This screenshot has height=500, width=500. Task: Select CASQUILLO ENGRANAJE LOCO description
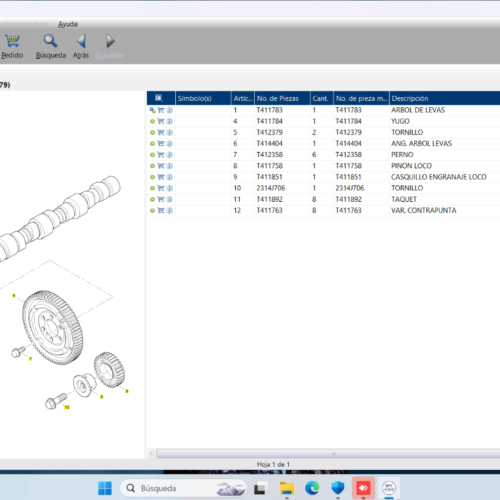(x=439, y=177)
